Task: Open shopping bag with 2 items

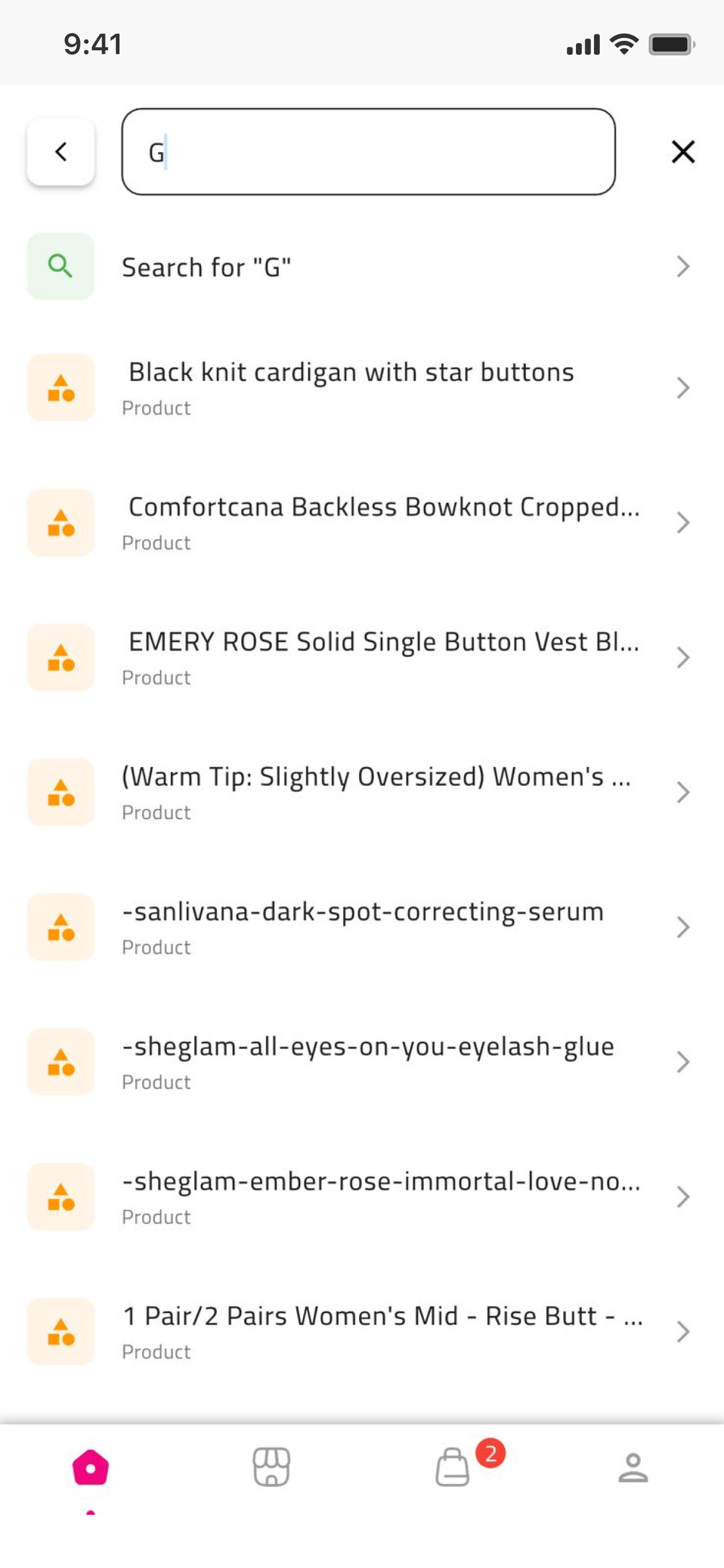Action: point(453,1467)
